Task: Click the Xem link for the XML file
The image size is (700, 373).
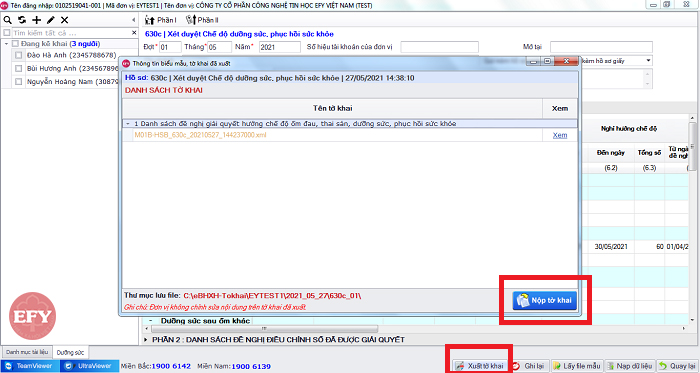Action: [x=560, y=135]
